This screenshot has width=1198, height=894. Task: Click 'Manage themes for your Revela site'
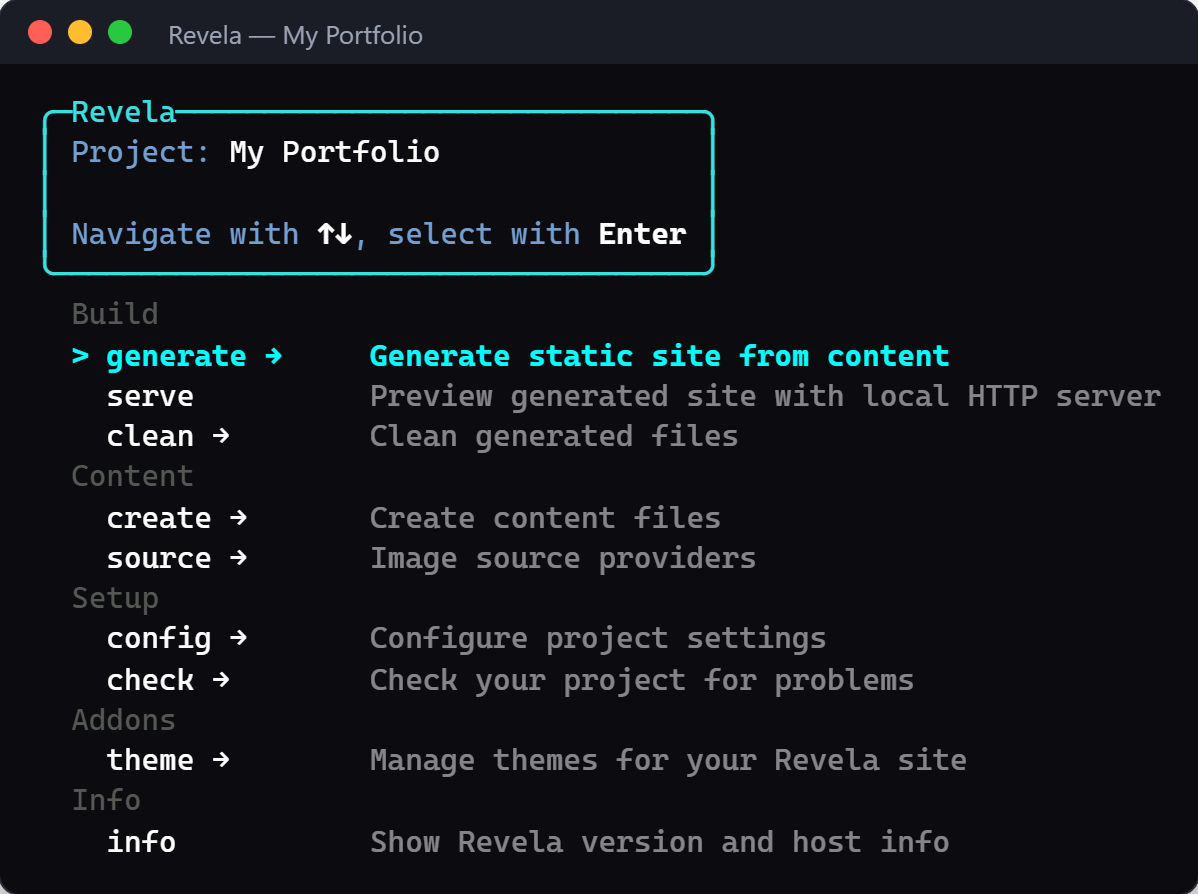point(668,760)
